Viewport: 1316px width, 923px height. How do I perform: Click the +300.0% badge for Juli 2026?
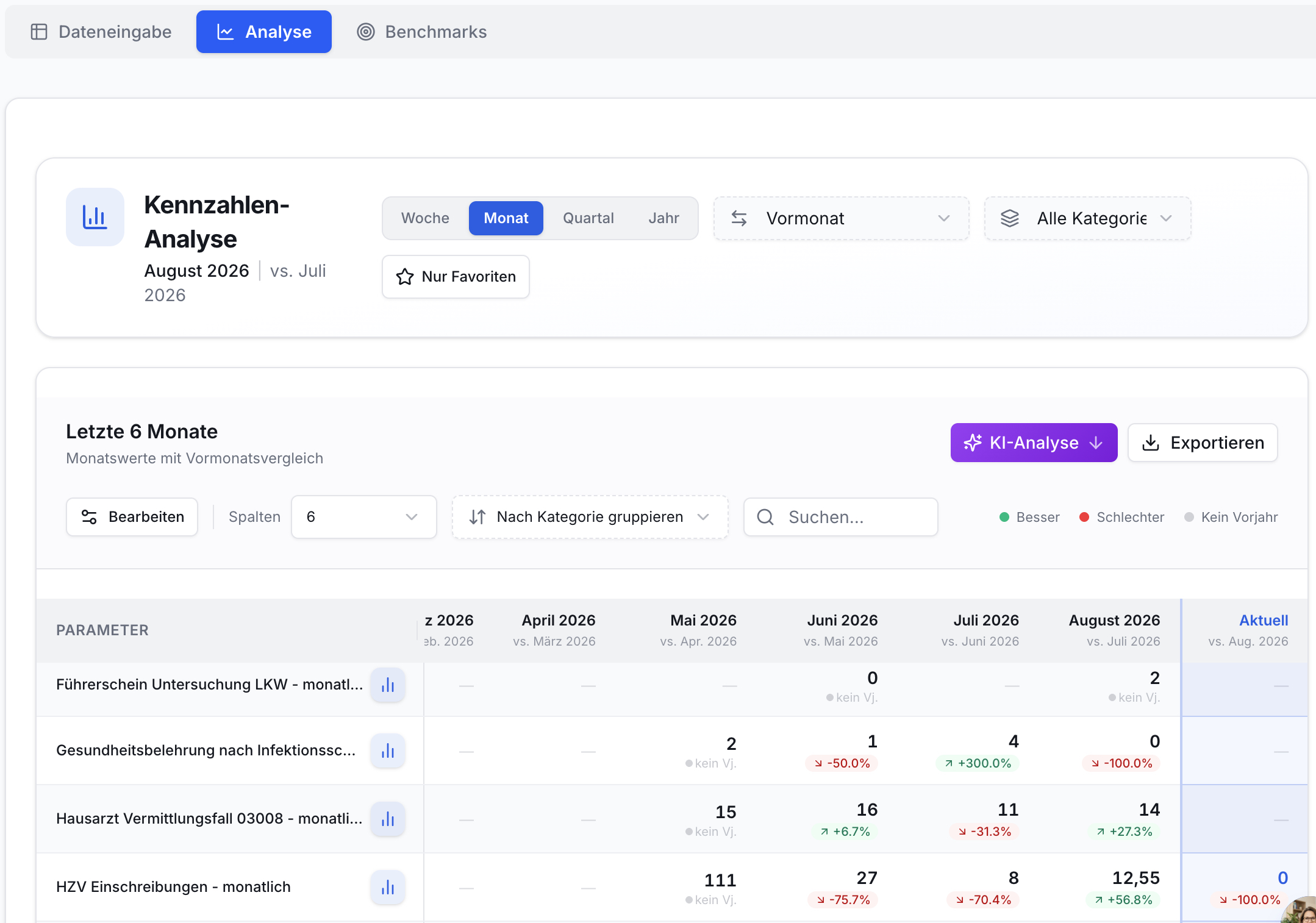coord(978,763)
